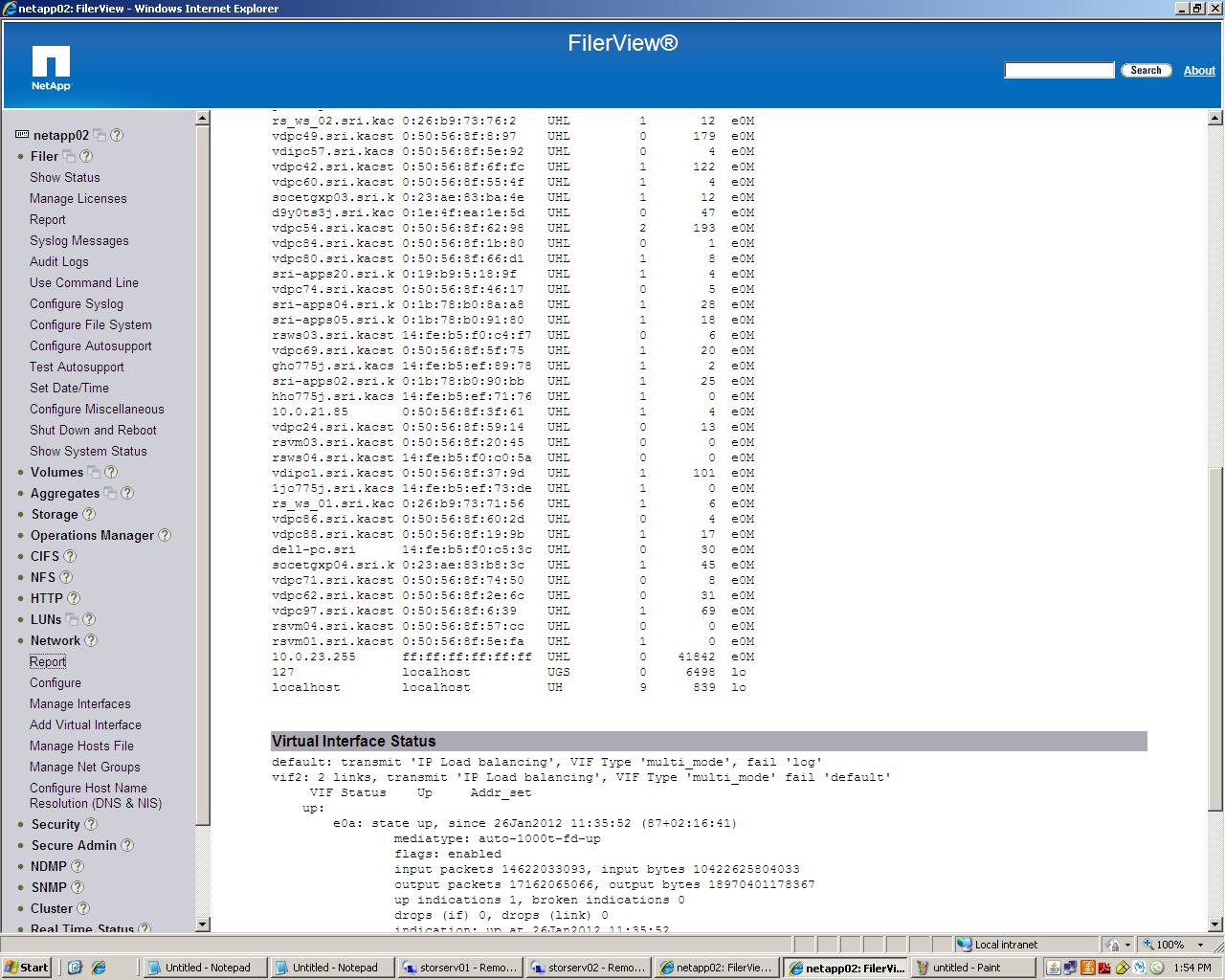The width and height of the screenshot is (1225, 980).
Task: Click the help icon beside SNMP
Action: pyautogui.click(x=78, y=887)
